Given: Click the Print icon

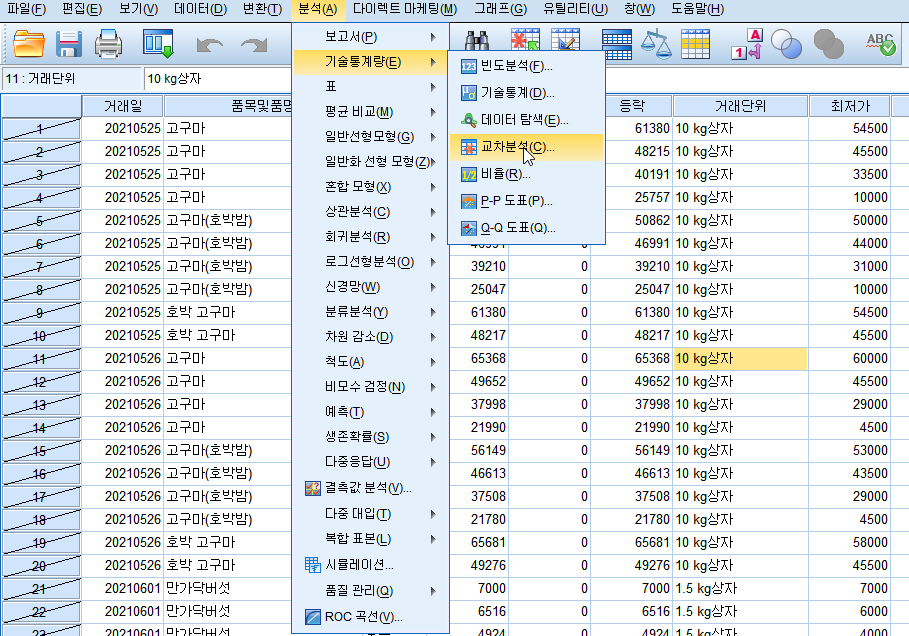Looking at the screenshot, I should pyautogui.click(x=108, y=44).
